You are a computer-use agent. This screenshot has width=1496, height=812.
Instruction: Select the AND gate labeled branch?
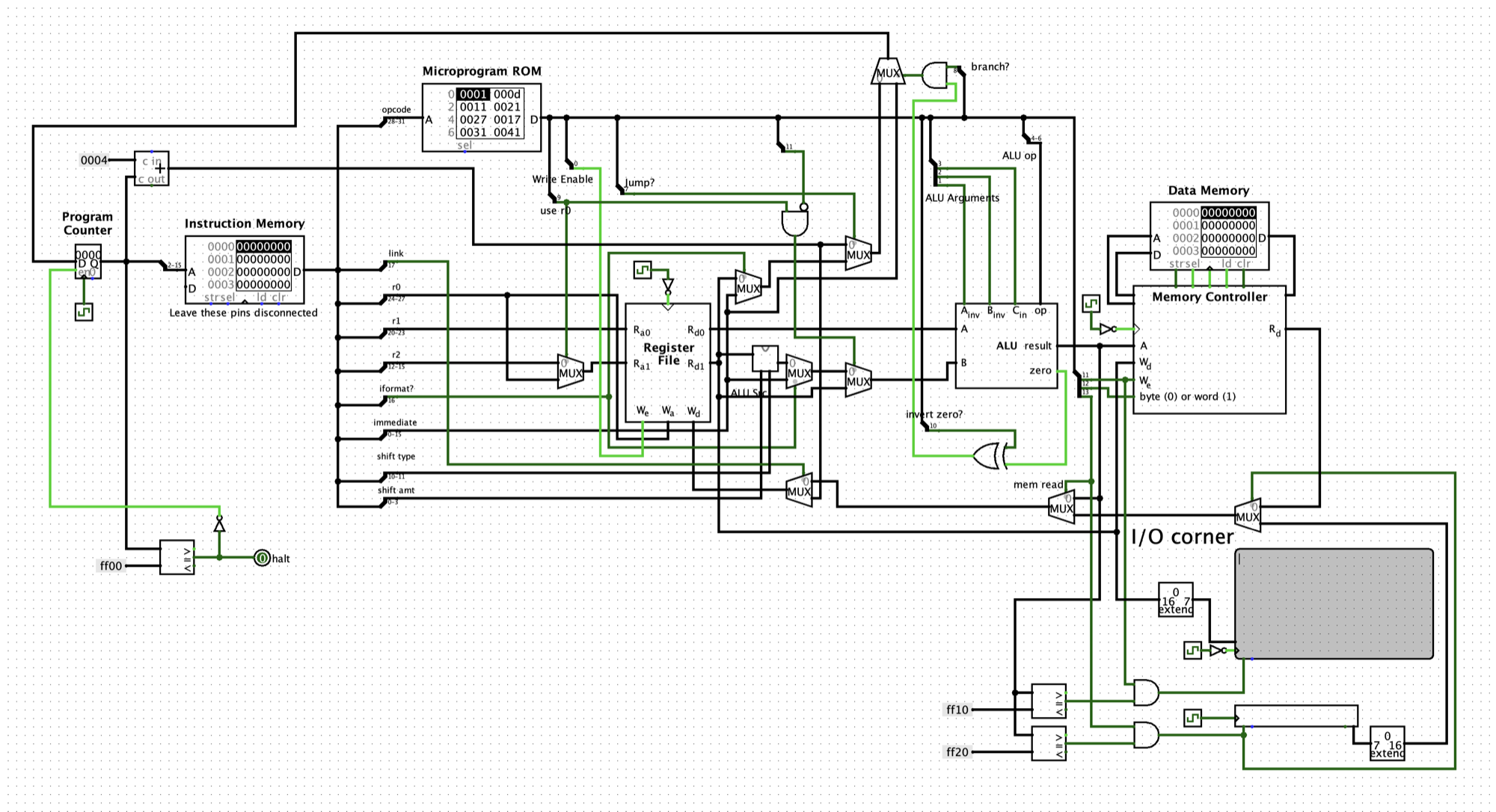pos(935,75)
